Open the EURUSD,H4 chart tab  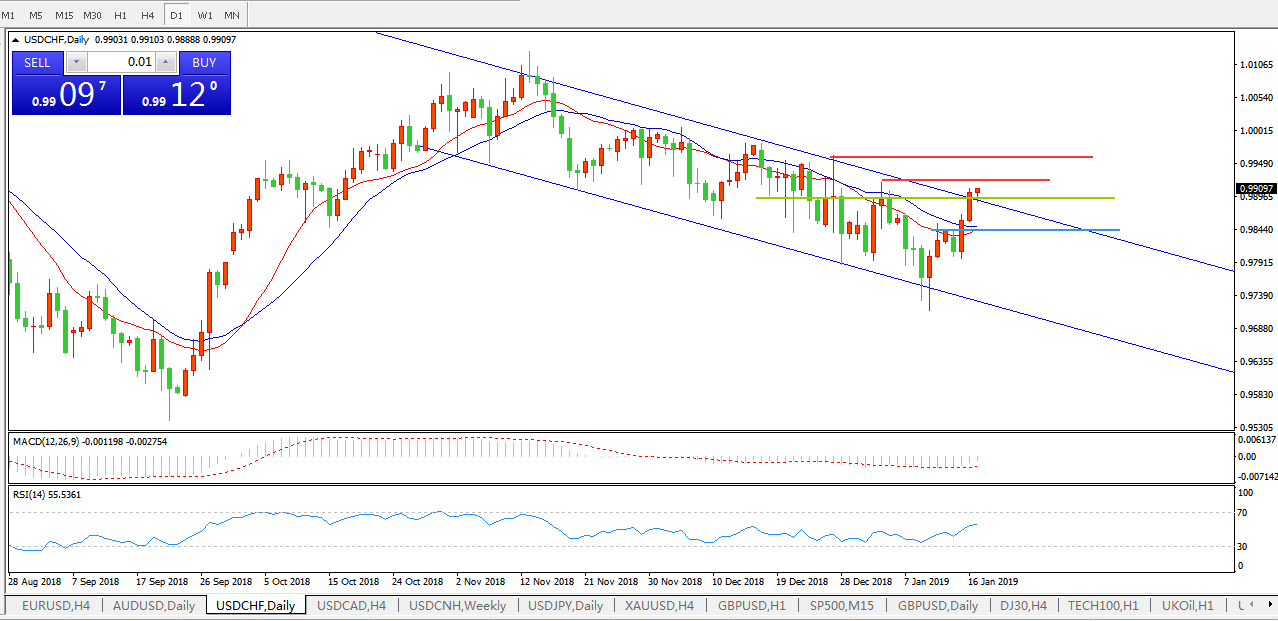click(x=53, y=606)
